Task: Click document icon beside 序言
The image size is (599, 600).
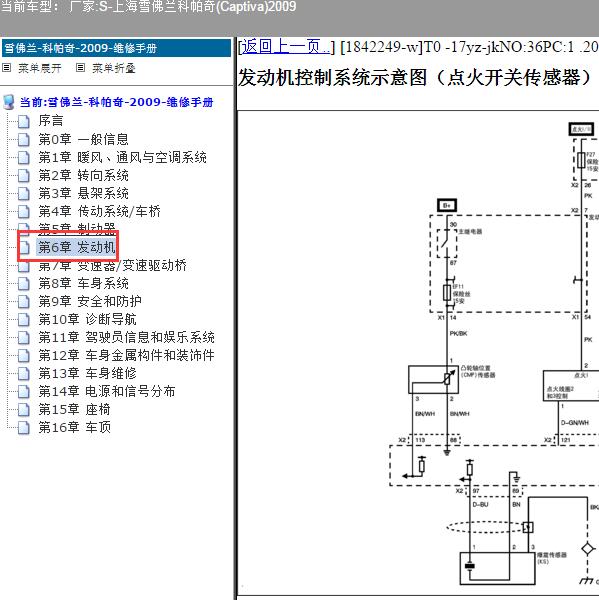Action: click(24, 121)
